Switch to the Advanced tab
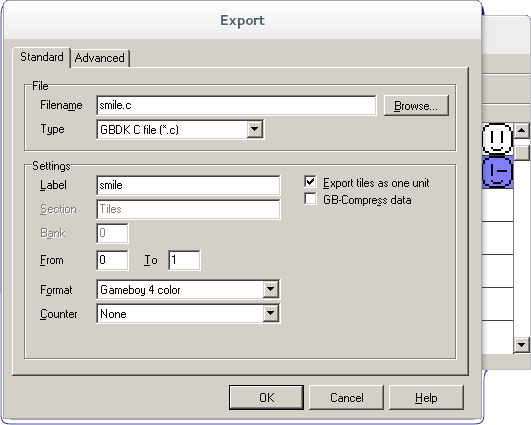 [100, 58]
